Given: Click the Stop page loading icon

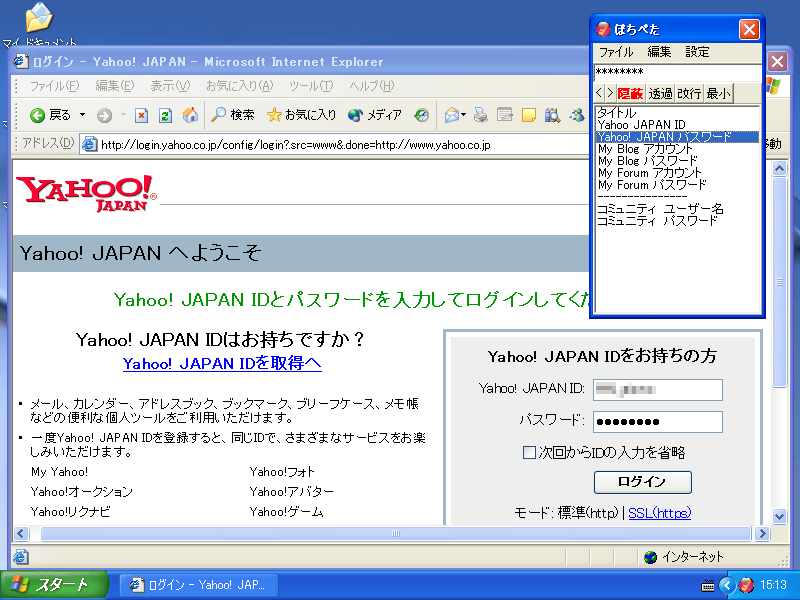Looking at the screenshot, I should coord(141,116).
